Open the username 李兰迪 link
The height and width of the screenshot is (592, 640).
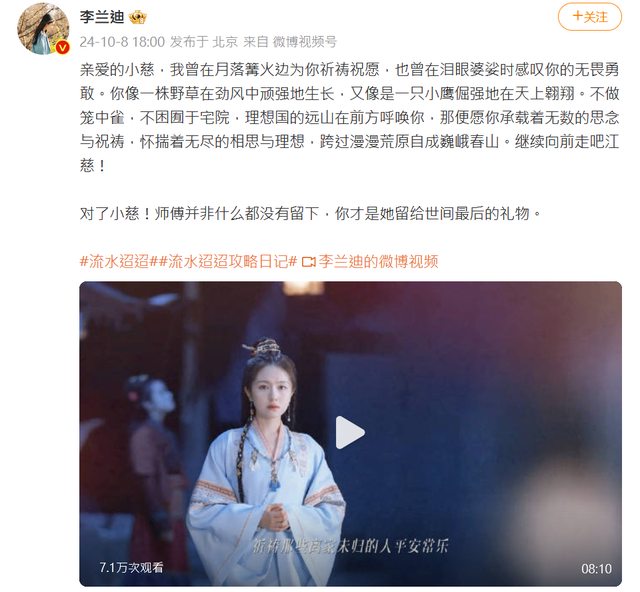tap(102, 17)
